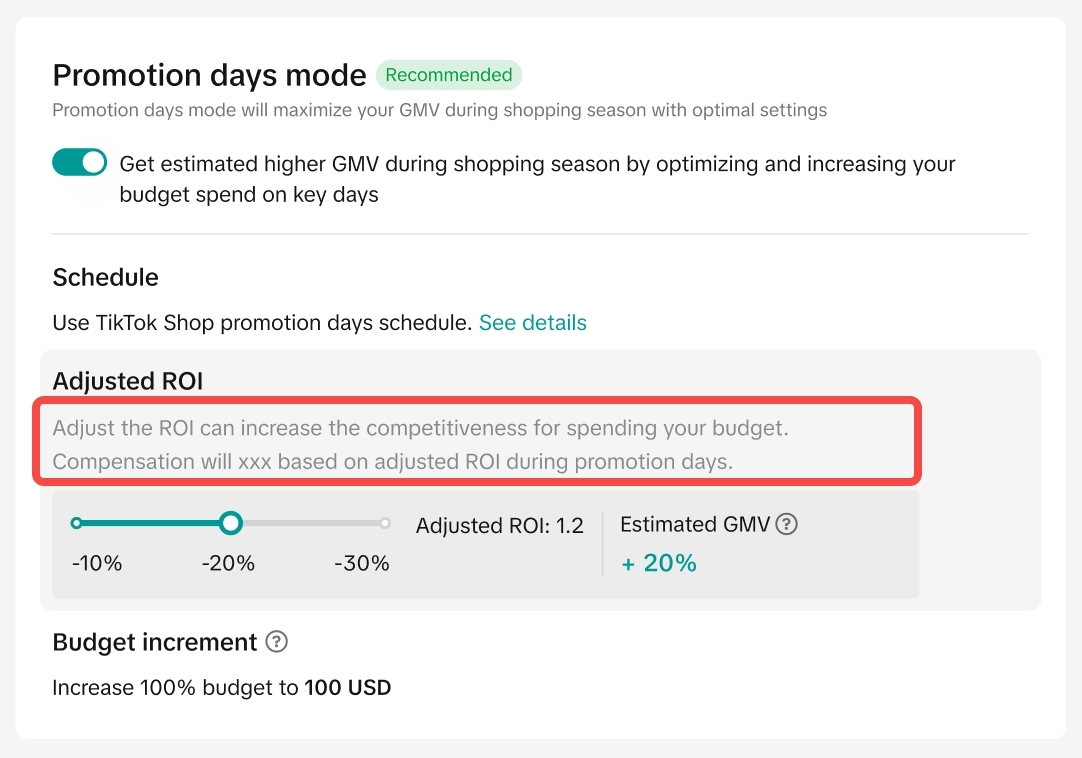Click the -10% label under the slider
This screenshot has height=758, width=1082.
[x=97, y=563]
